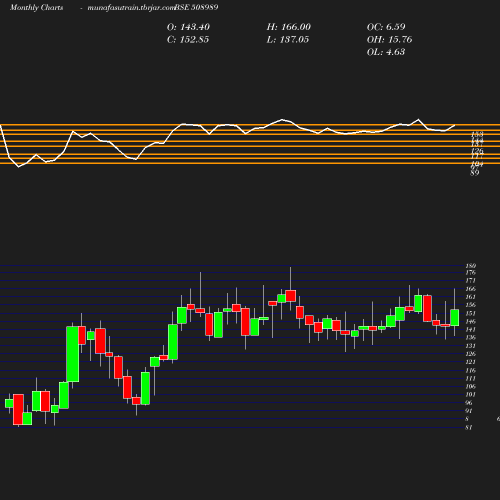Viewport: 500px width, 500px height.
Task: Click the "BSE 508989" symbol label
Action: (x=196, y=7)
